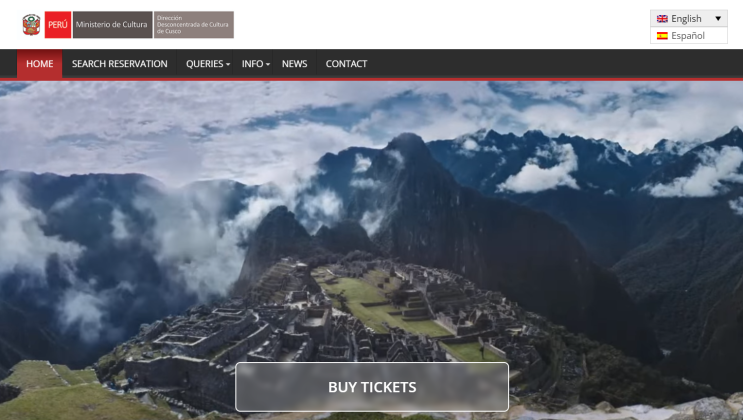
Task: Collapse the language selector with its black arrow
Action: point(718,18)
